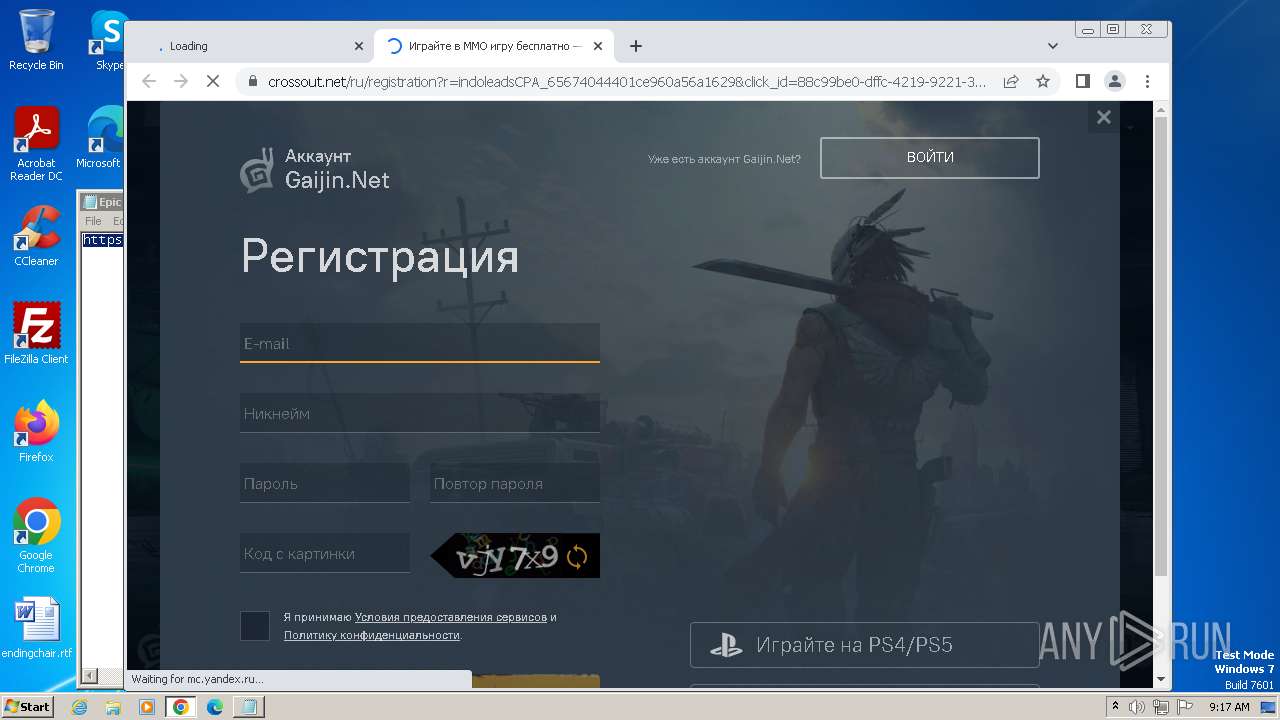
Task: Open Chrome profile avatar icon
Action: point(1115,81)
